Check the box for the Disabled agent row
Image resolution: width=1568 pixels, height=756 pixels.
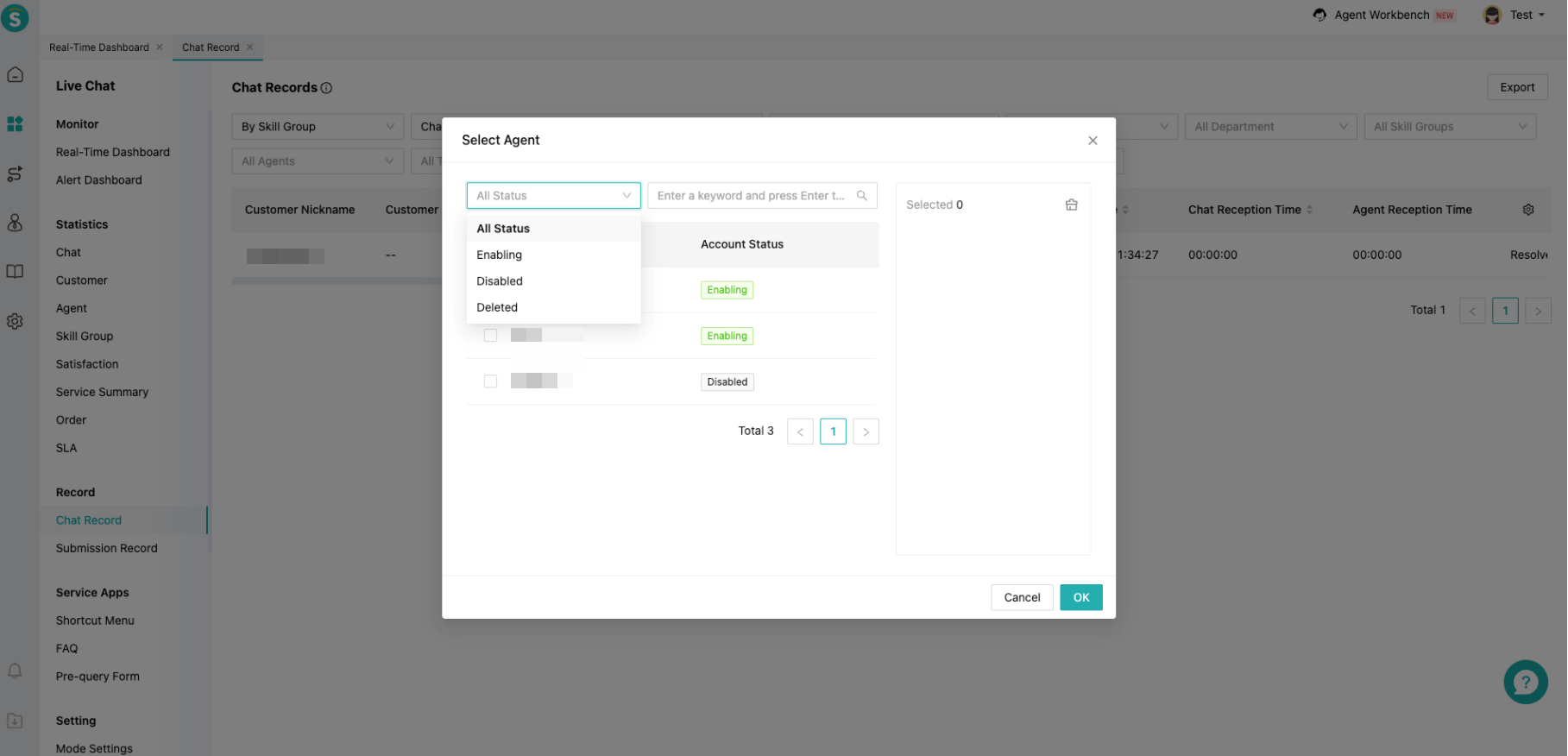pyautogui.click(x=490, y=381)
